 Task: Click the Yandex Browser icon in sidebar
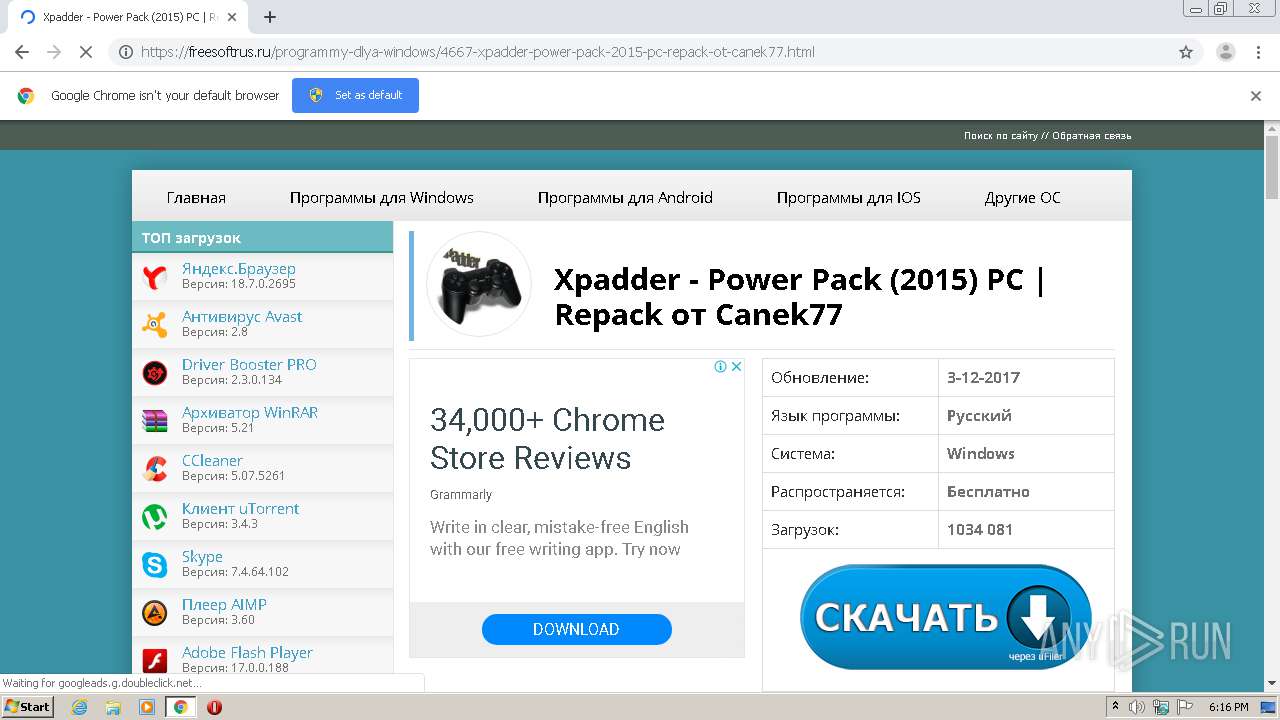154,277
